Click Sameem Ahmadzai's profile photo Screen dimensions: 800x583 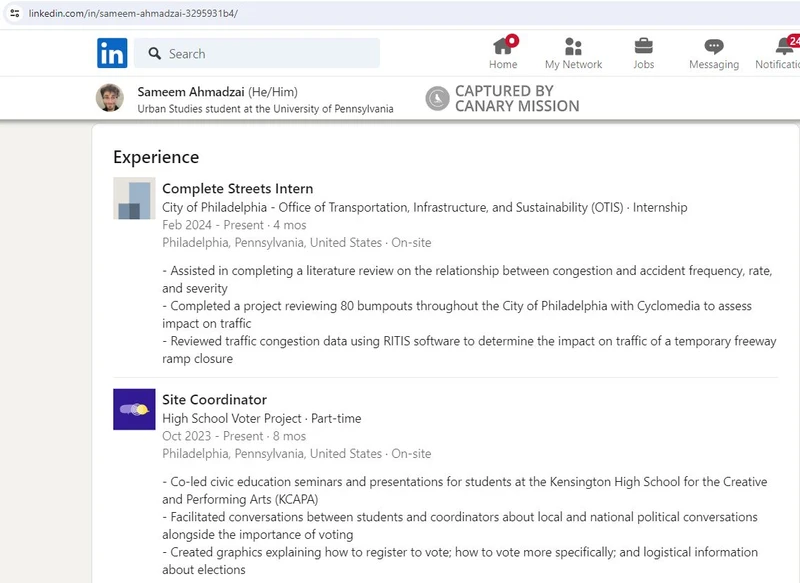pyautogui.click(x=111, y=98)
